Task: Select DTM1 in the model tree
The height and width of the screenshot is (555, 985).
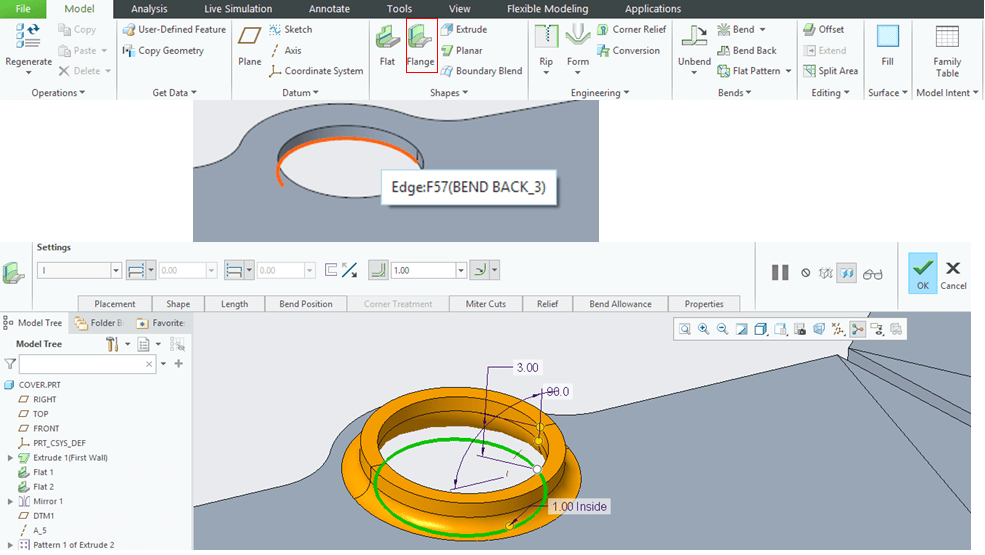Action: point(43,515)
